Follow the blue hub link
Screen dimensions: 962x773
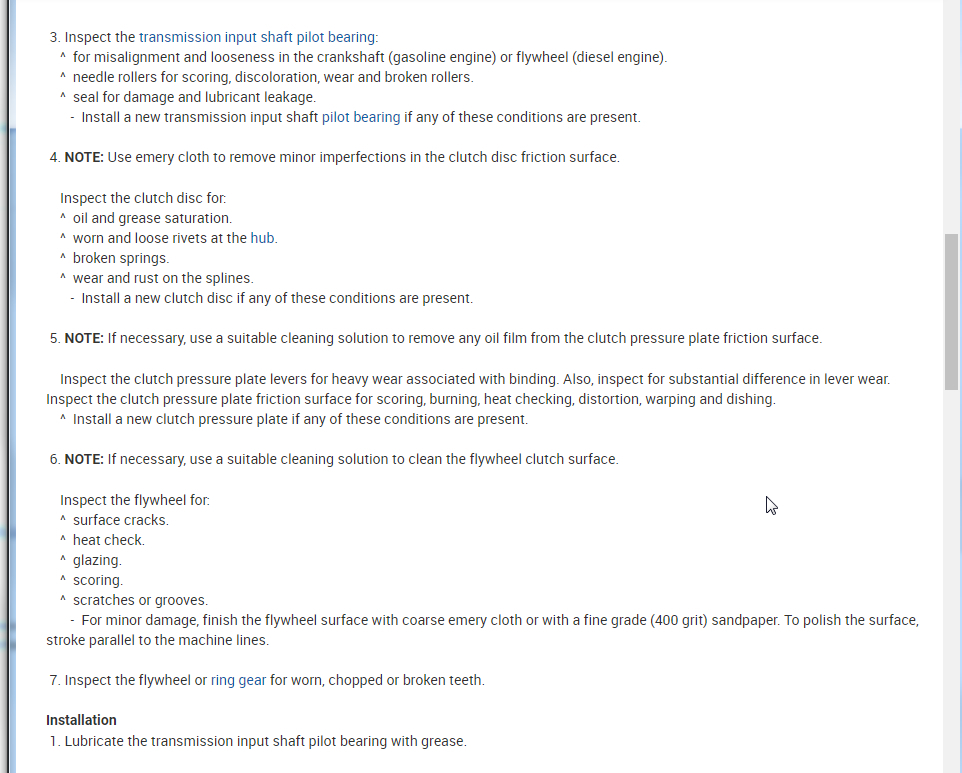point(262,238)
